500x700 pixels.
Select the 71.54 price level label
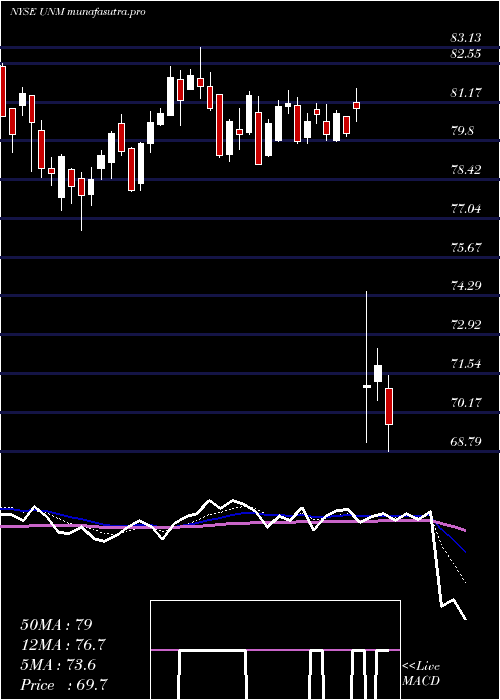click(x=466, y=364)
